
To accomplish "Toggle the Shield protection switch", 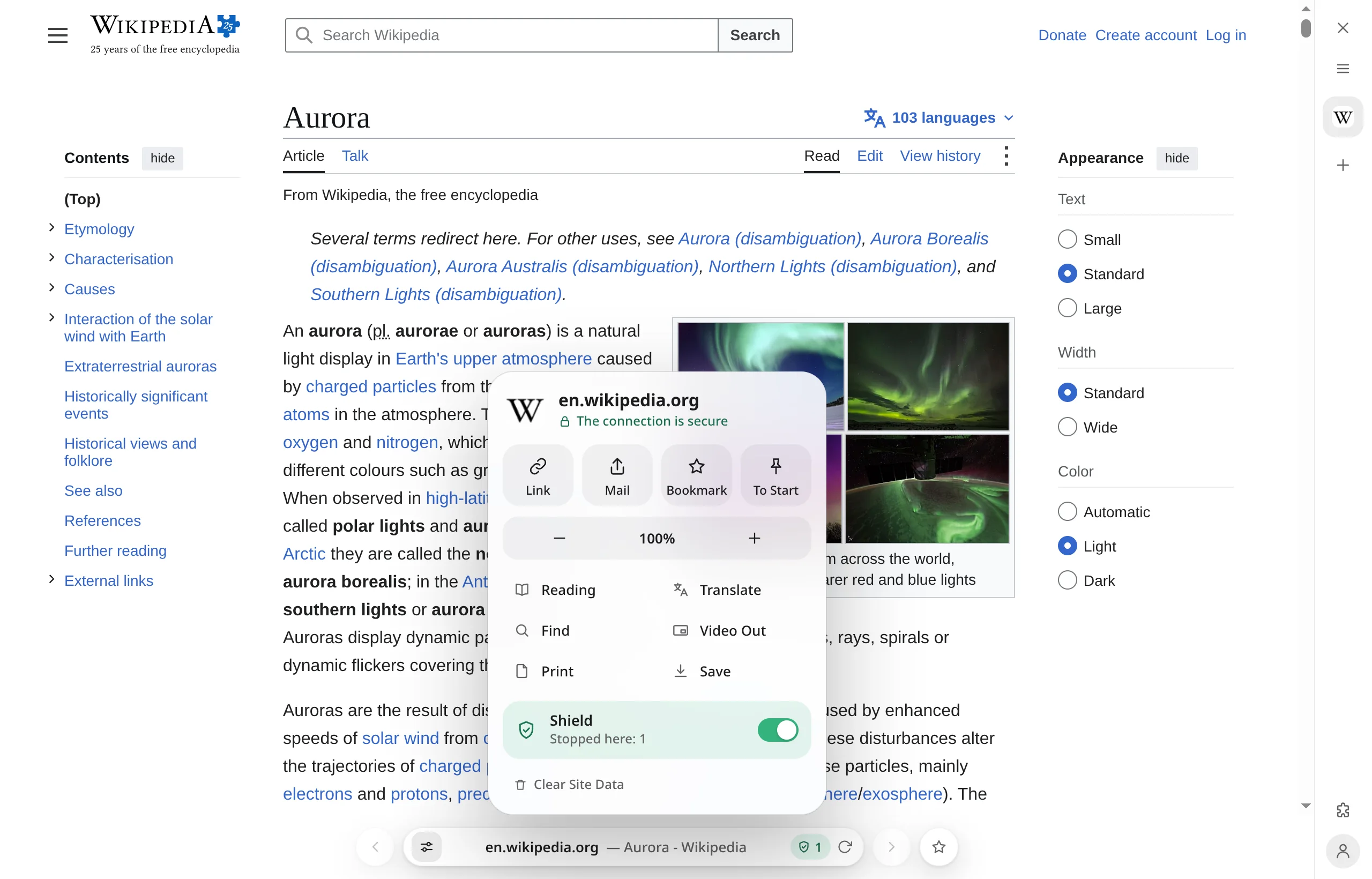I will (777, 729).
